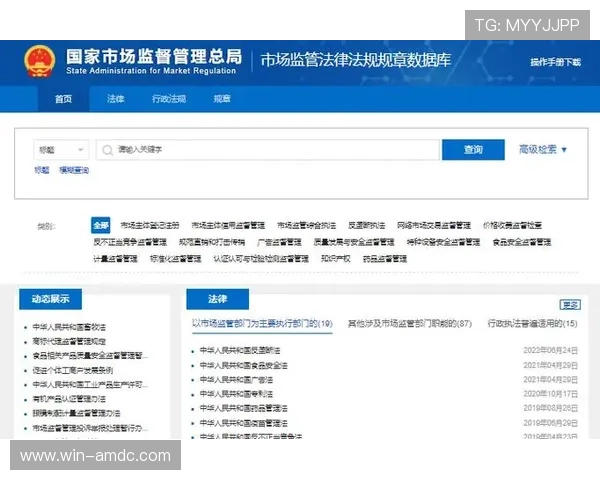Click the 动态展示 panel header
The image size is (600, 480).
pyautogui.click(x=51, y=299)
